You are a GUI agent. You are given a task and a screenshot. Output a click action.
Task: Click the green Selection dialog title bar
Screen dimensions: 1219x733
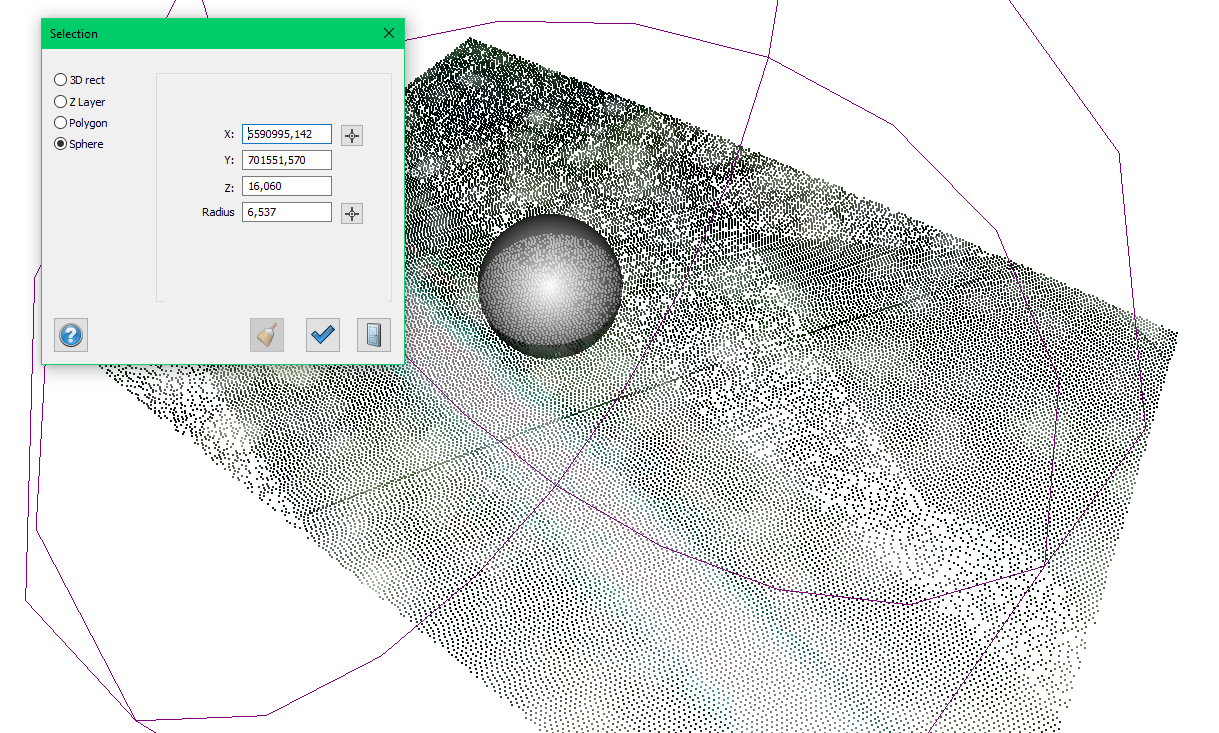[200, 33]
